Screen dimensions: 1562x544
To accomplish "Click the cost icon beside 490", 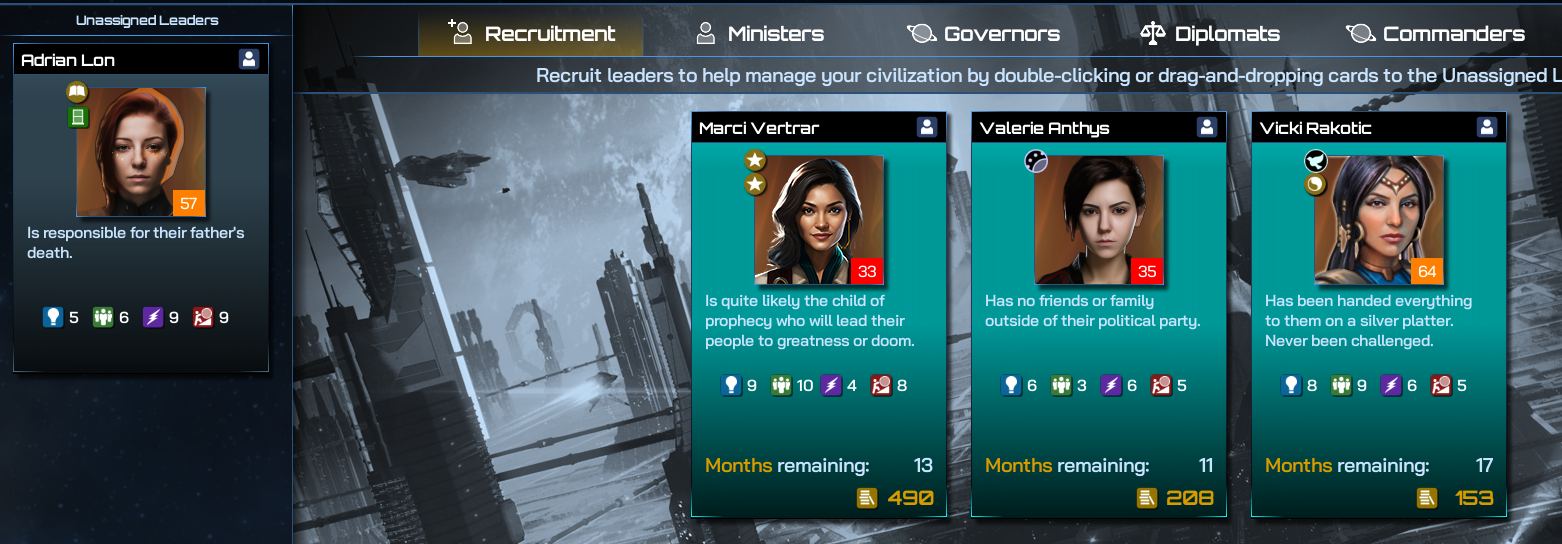I will point(867,497).
